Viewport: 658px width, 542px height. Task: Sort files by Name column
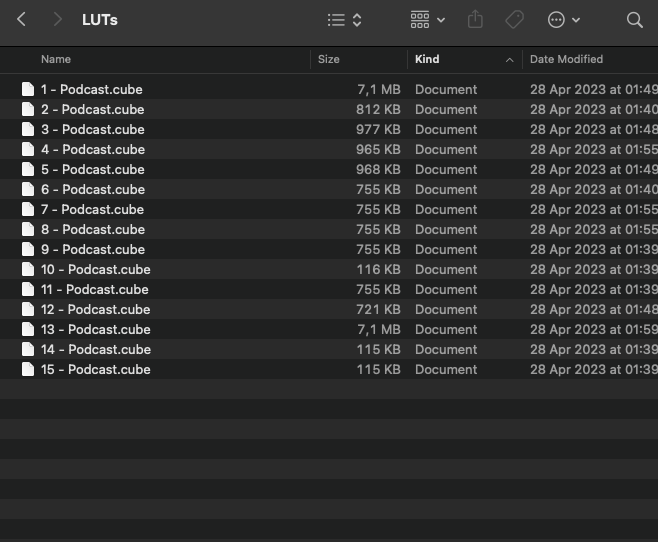click(56, 60)
